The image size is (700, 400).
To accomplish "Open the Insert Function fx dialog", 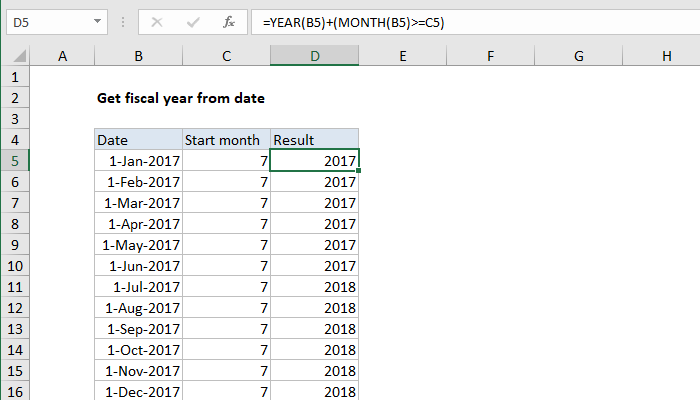I will pyautogui.click(x=228, y=20).
